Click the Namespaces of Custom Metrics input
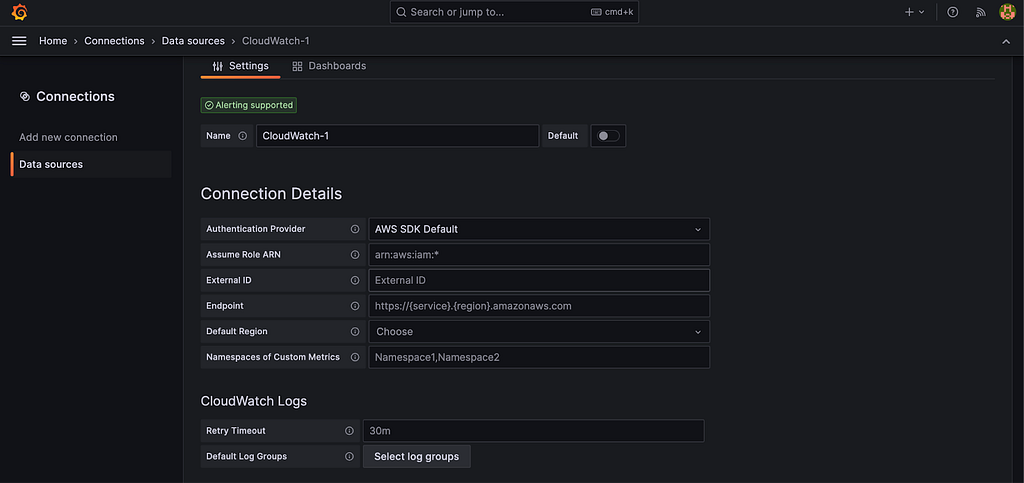1024x483 pixels. click(539, 357)
